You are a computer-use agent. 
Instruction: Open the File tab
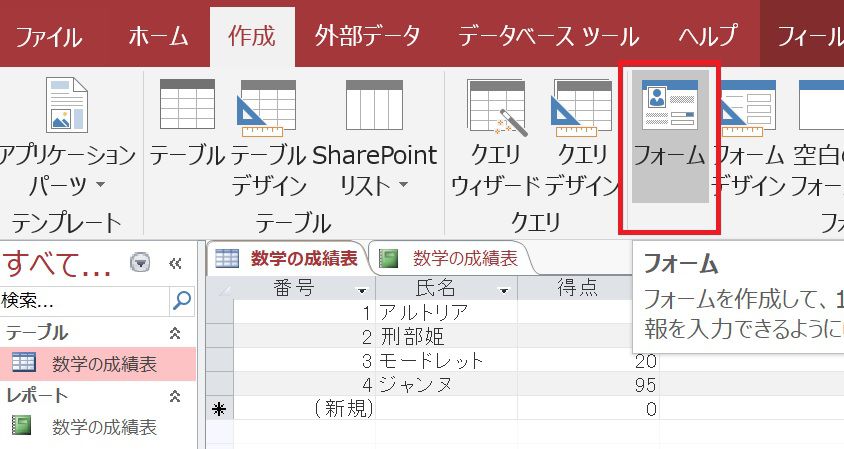49,37
